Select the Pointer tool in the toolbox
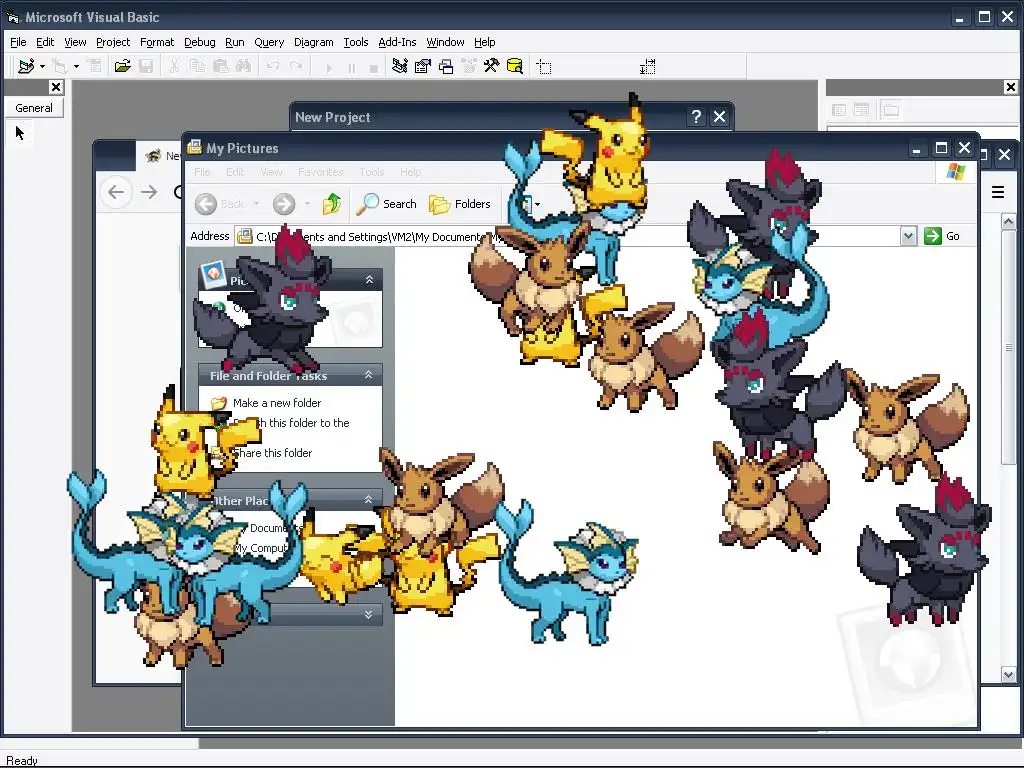1024x768 pixels. point(20,133)
